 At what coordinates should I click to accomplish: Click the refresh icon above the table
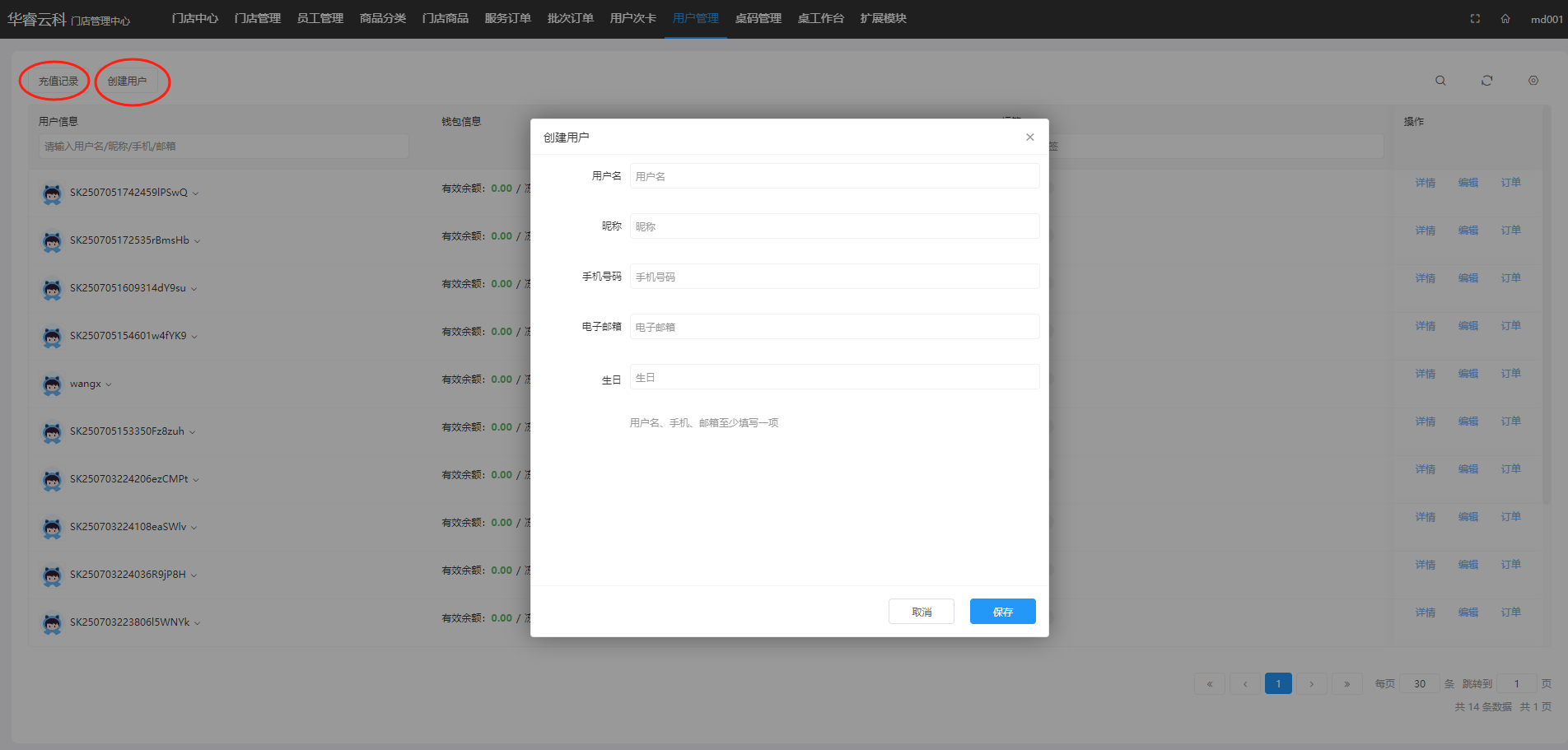(1486, 81)
